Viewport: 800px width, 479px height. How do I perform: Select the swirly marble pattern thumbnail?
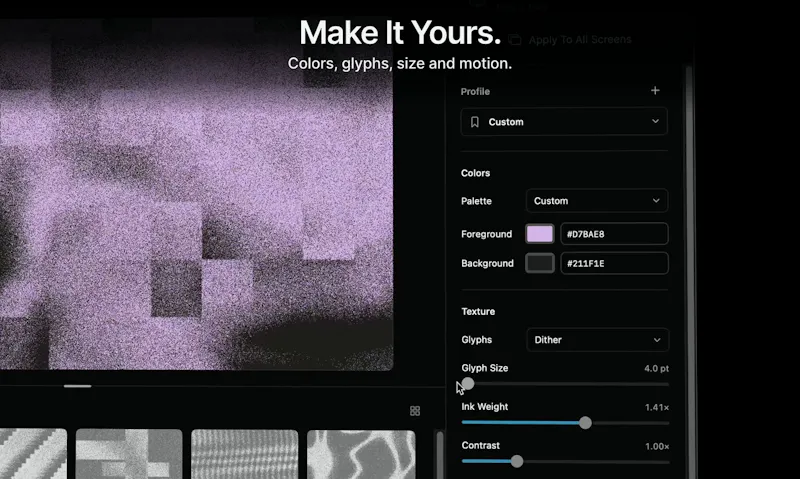click(361, 454)
